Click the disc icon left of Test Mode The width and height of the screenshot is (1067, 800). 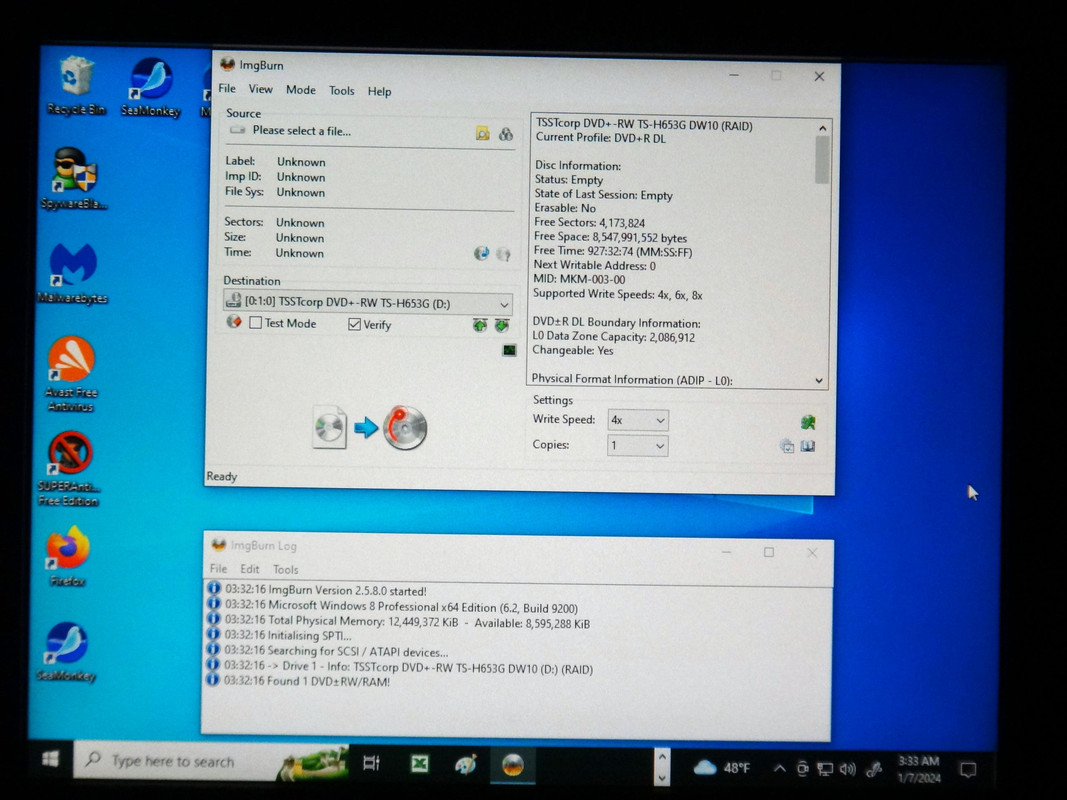(234, 322)
